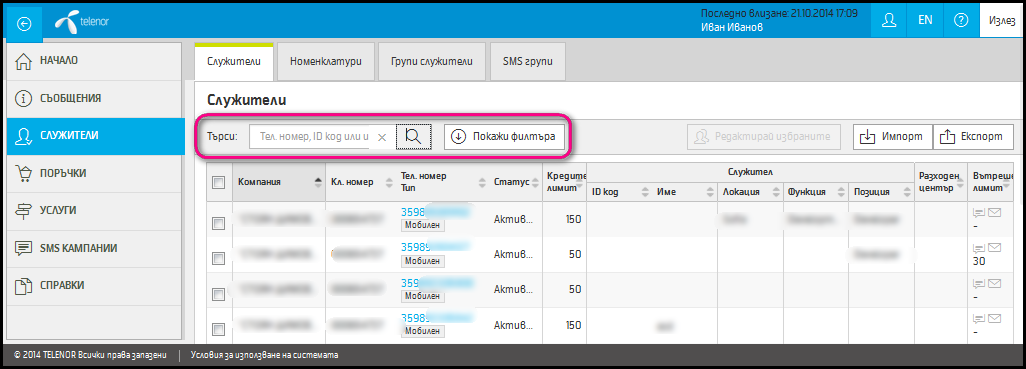
Task: Click the Импорт download icon
Action: tap(867, 137)
